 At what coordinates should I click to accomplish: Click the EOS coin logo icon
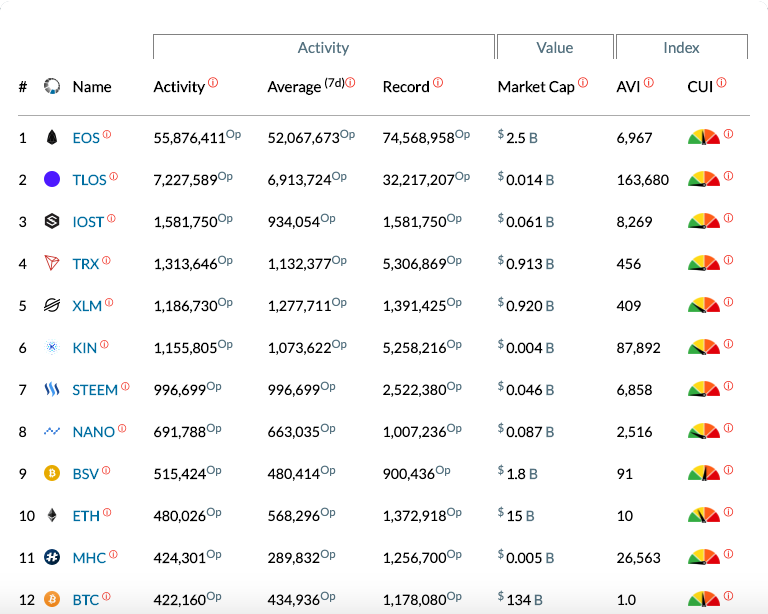(52, 138)
